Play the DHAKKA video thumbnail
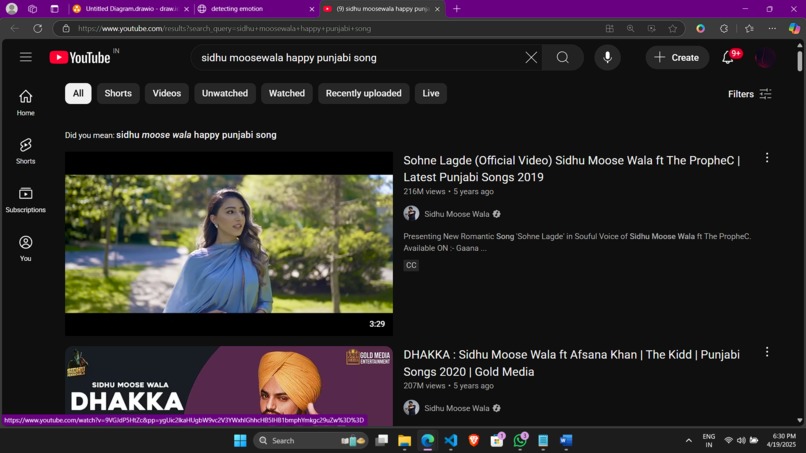Screen dimensions: 806x453 (x=229, y=386)
